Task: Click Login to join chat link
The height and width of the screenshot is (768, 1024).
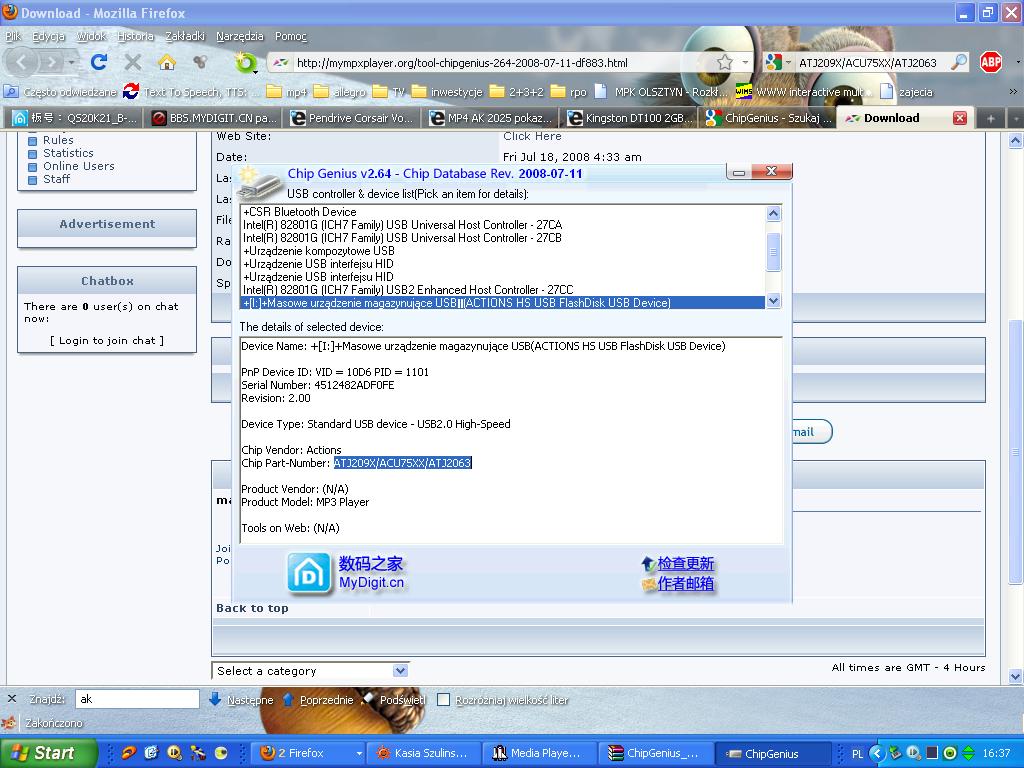Action: (107, 340)
